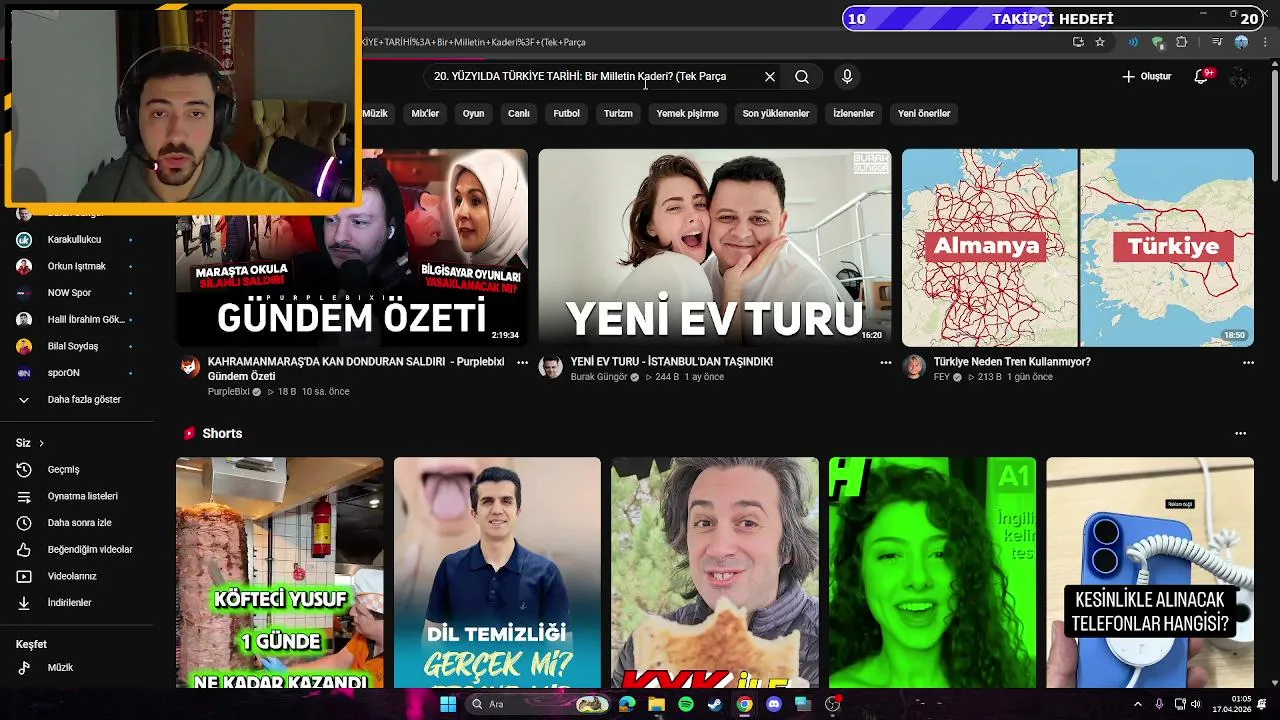
Task: Click the FEY channel avatar
Action: [914, 367]
